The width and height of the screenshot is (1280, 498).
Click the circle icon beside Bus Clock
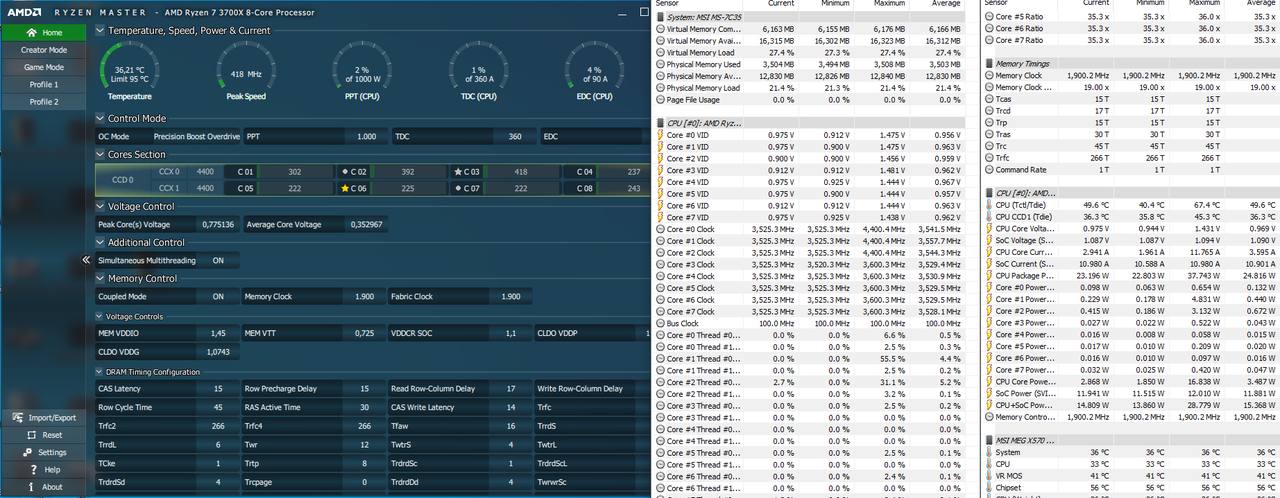[661, 323]
